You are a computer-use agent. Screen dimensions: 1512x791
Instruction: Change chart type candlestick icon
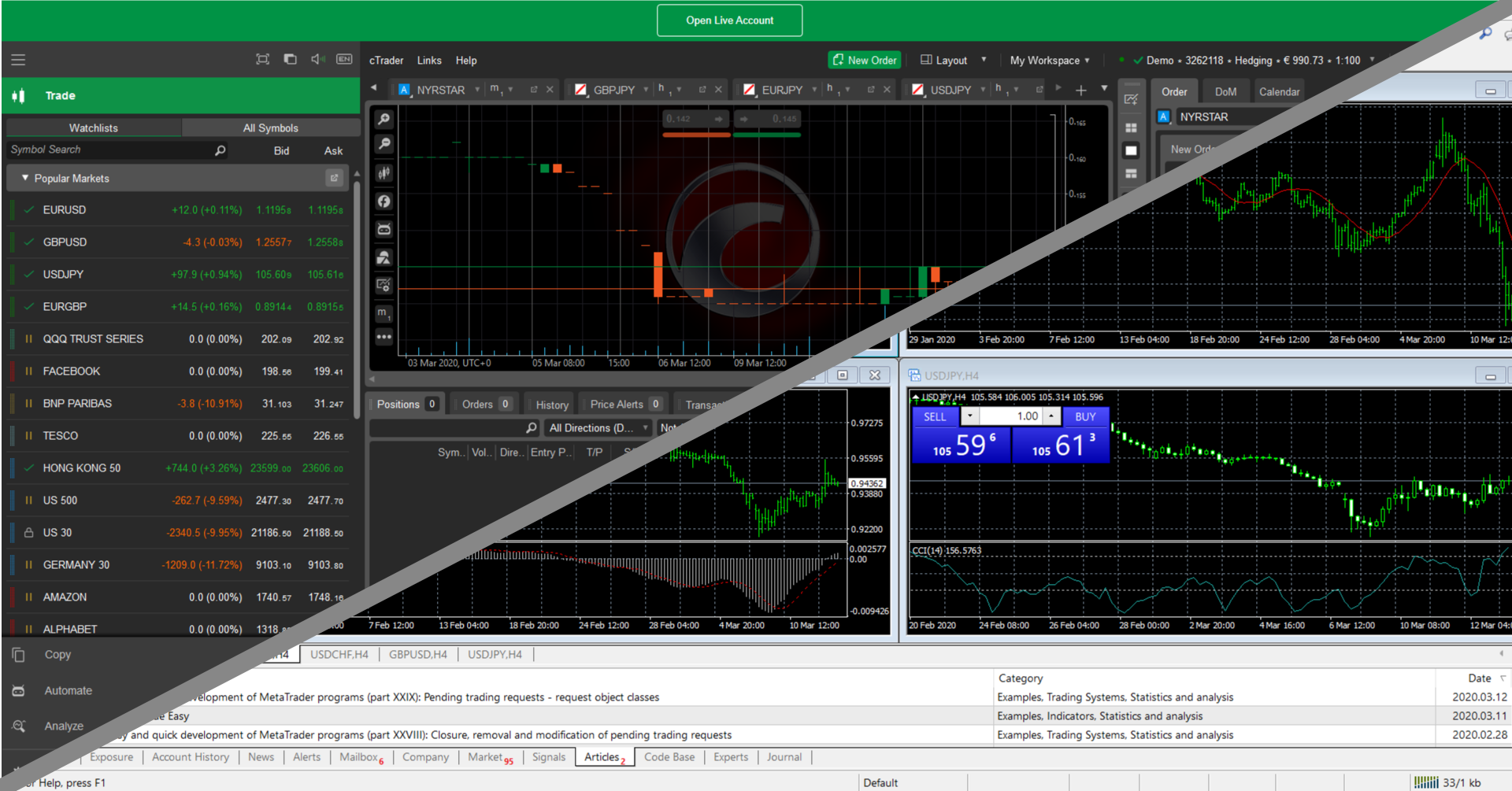[384, 173]
